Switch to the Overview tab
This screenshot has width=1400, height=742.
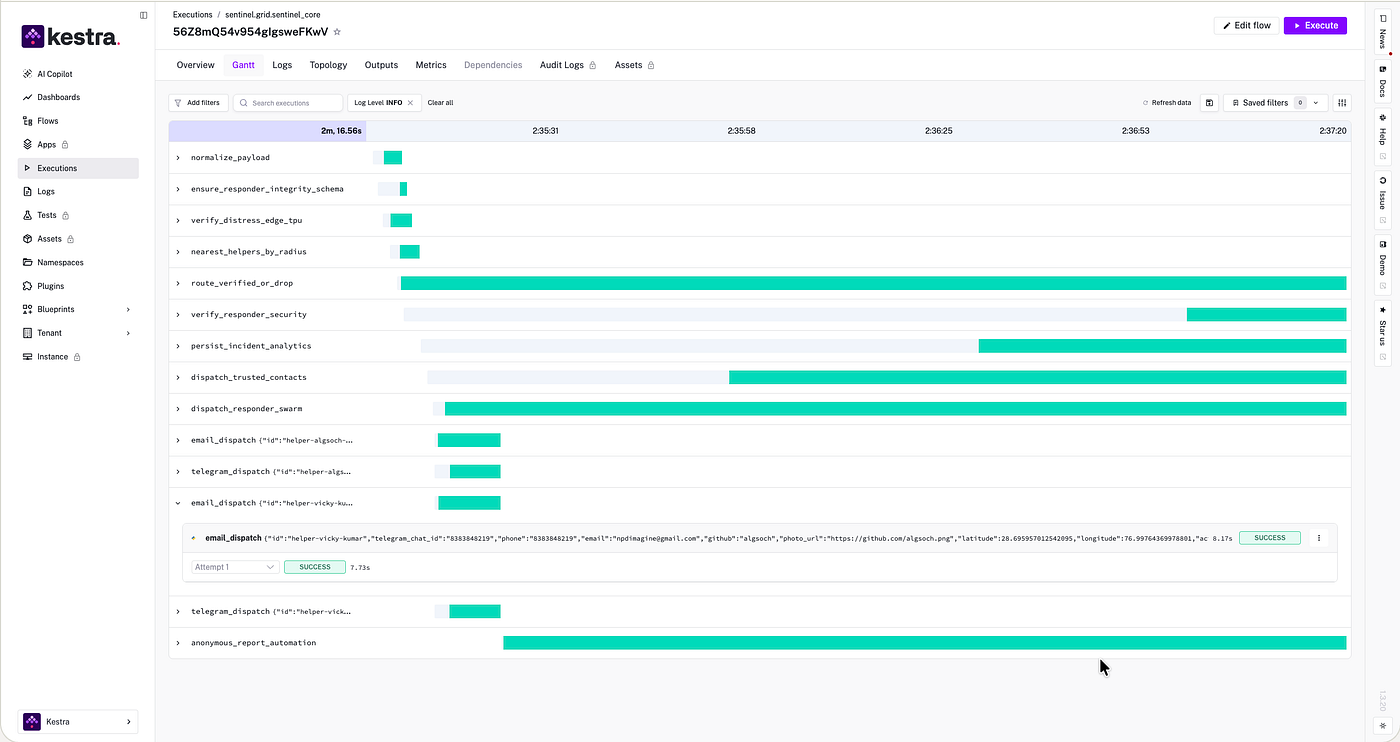point(196,65)
